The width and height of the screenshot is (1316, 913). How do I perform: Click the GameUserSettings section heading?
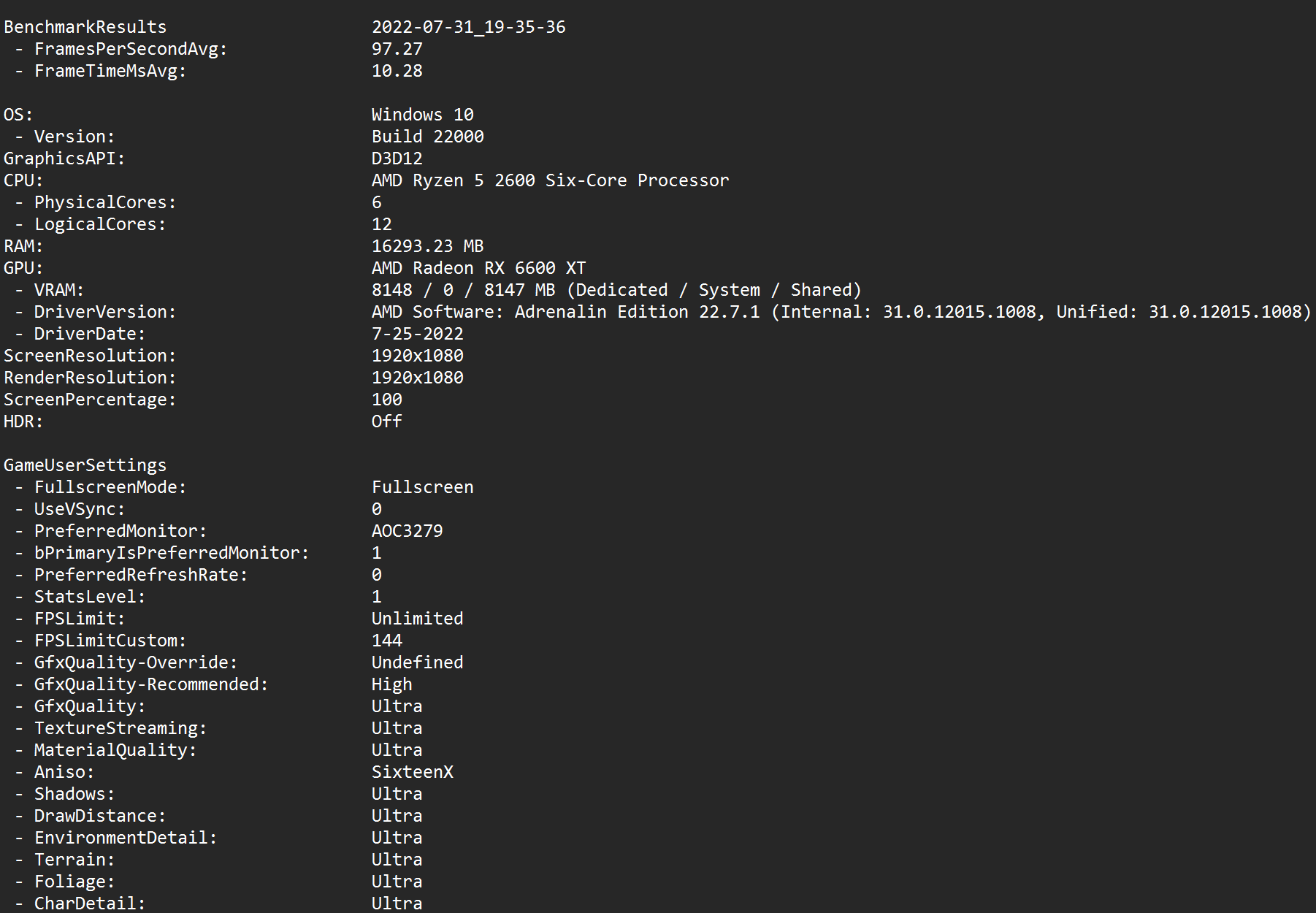(85, 465)
